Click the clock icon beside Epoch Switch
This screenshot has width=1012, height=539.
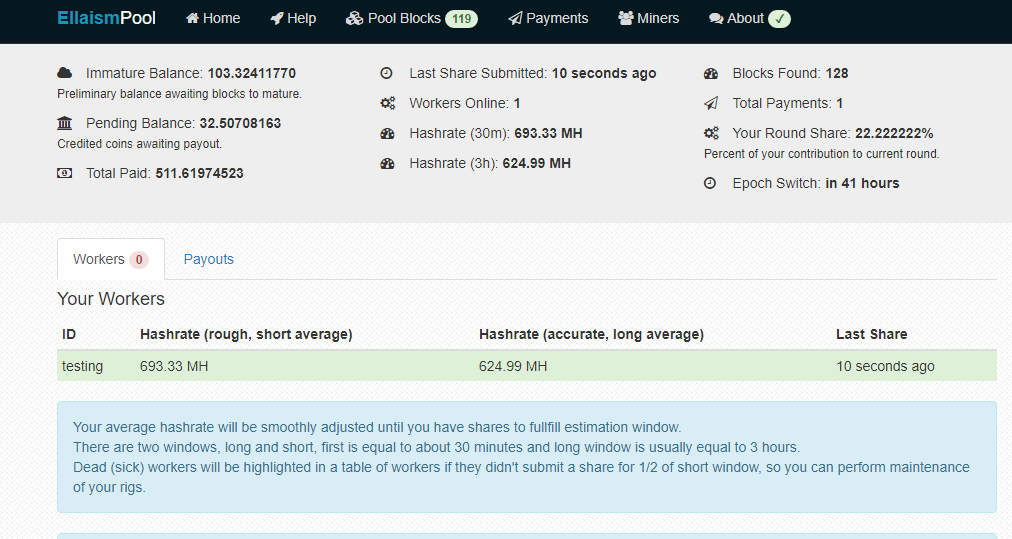(710, 183)
